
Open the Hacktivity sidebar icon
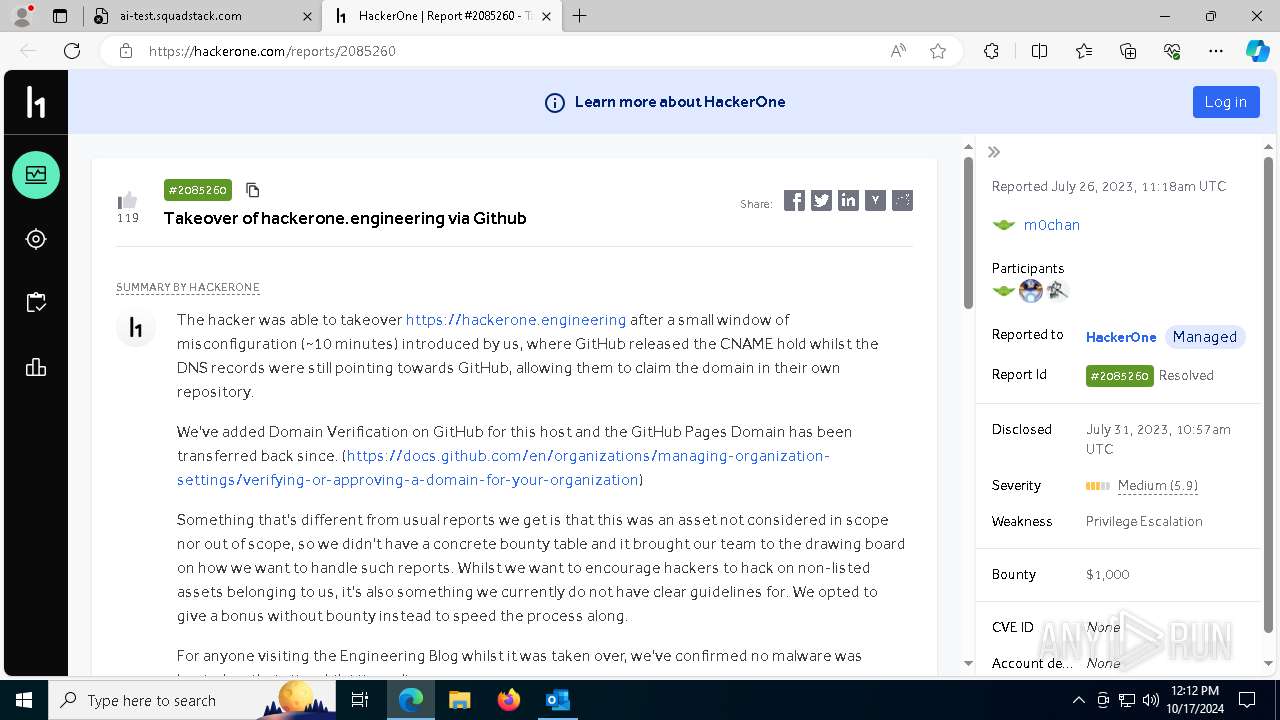point(36,175)
